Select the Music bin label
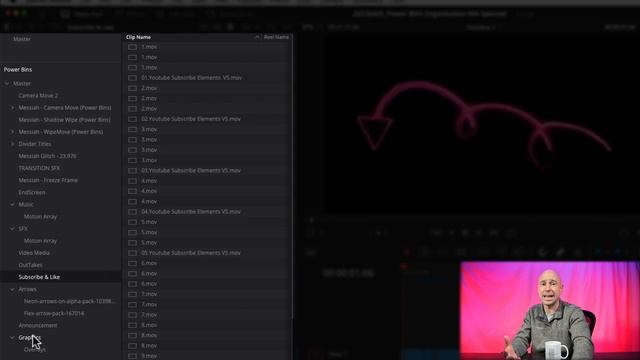This screenshot has width=640, height=360. [x=26, y=204]
